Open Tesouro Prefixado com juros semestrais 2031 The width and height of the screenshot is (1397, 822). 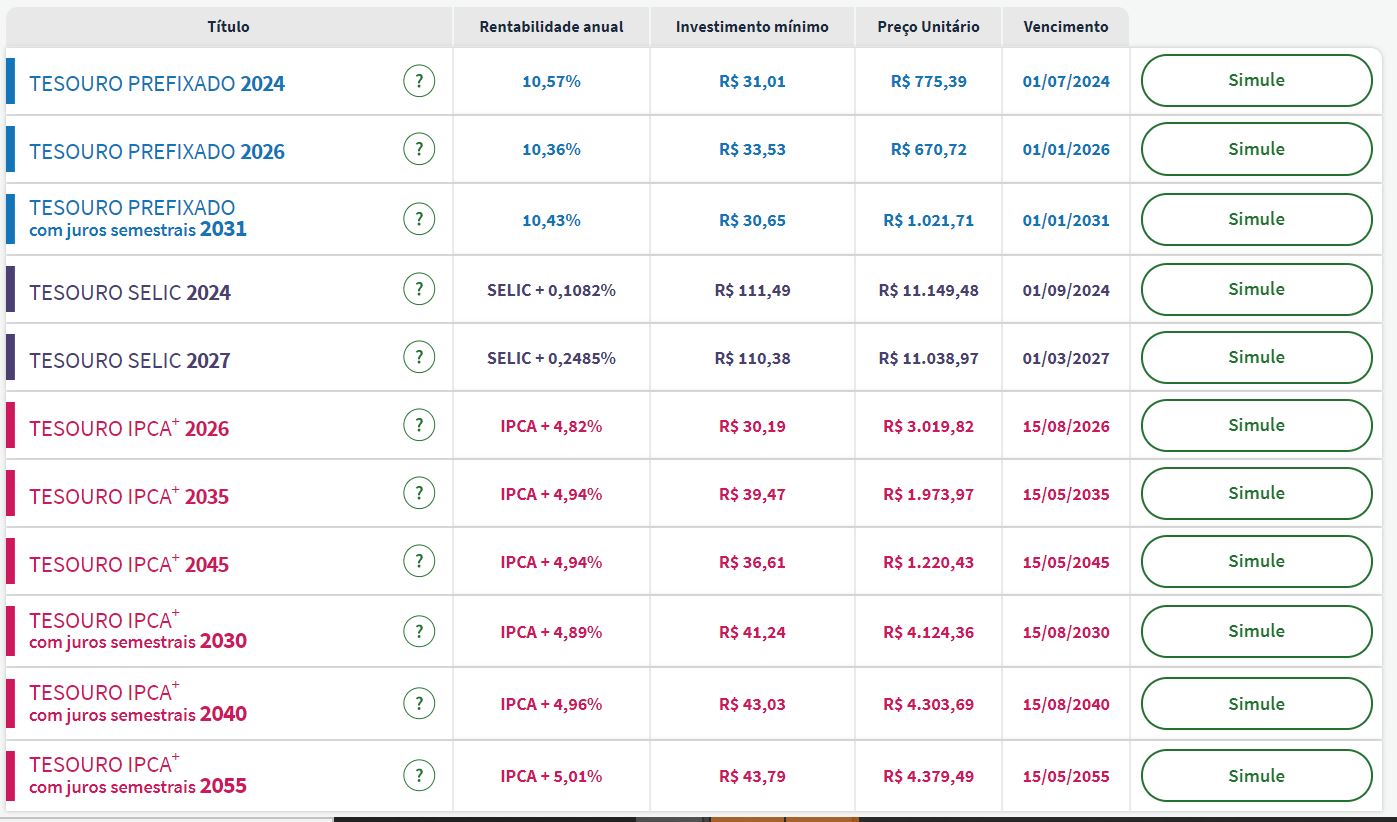click(138, 219)
